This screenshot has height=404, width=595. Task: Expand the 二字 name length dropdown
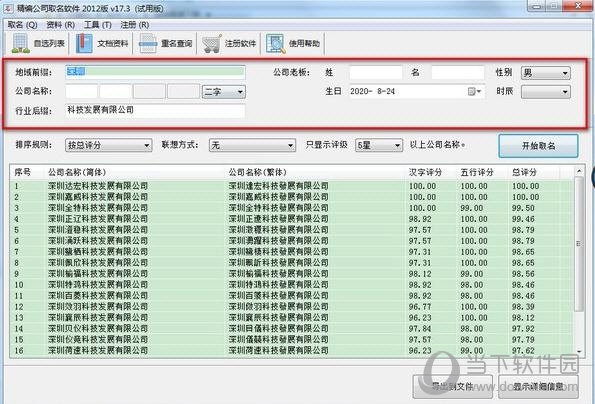(x=224, y=92)
